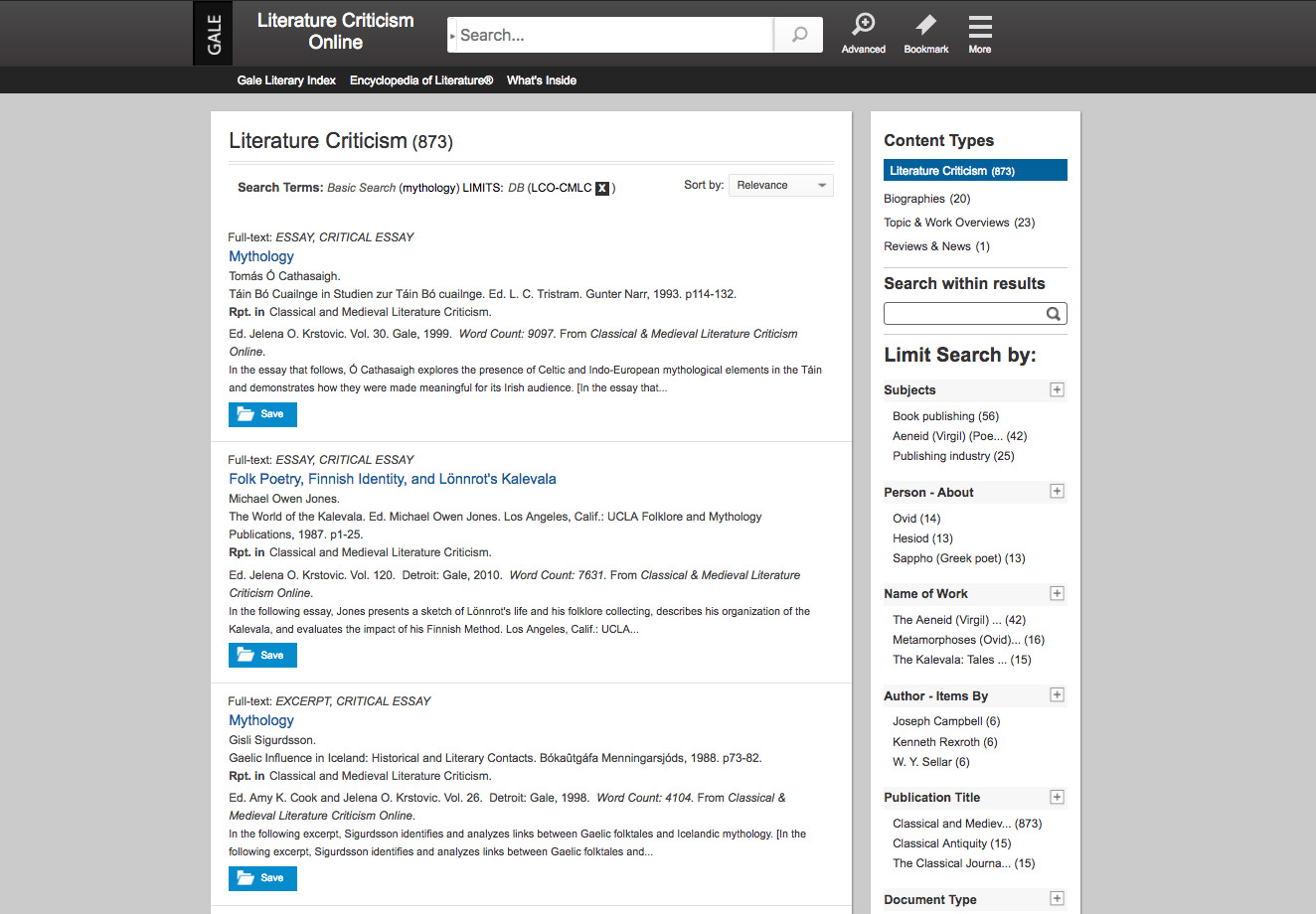Filter by author Kenneth Rexroth (6)
1316x914 pixels.
tap(945, 742)
